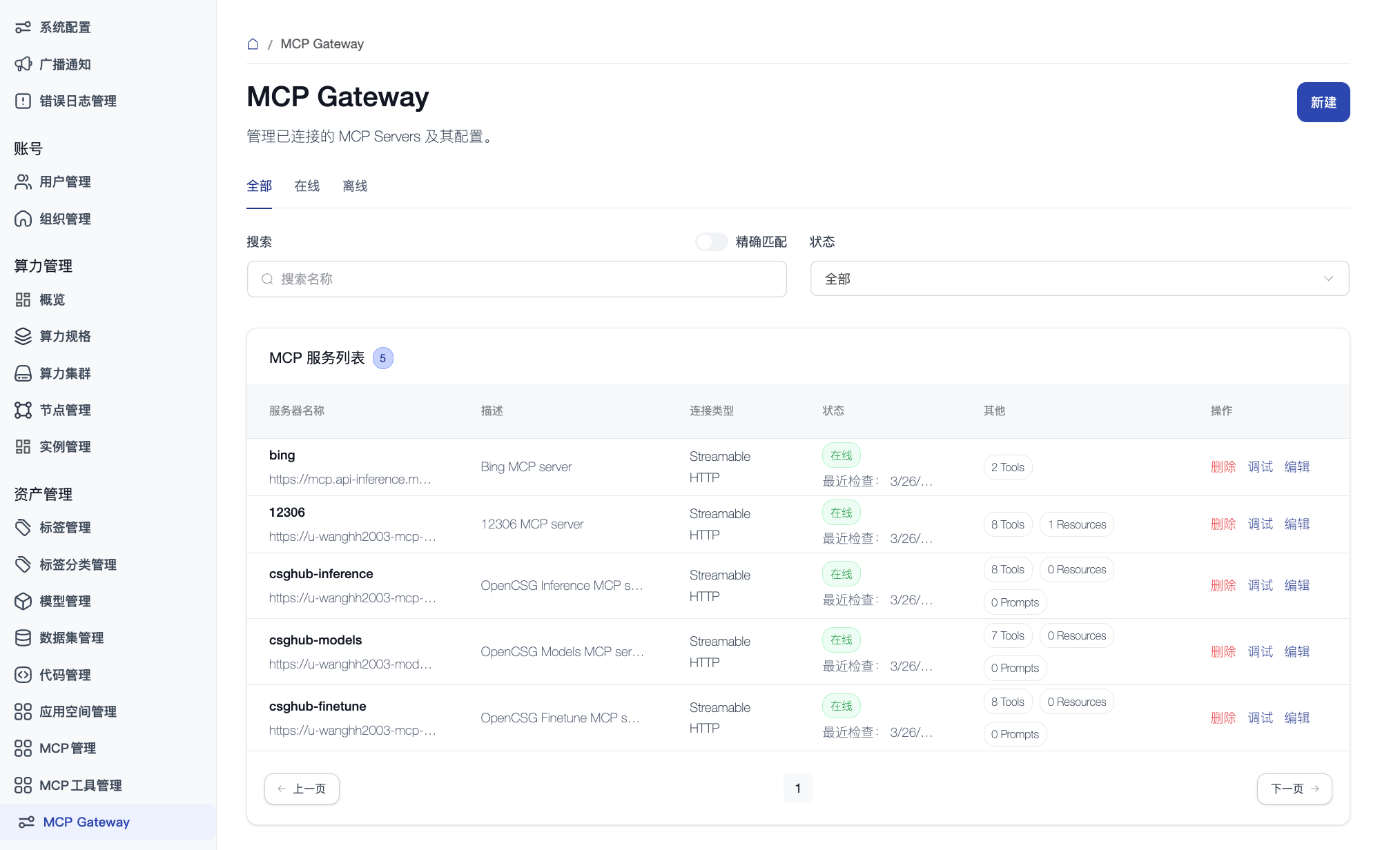Click the 模型管理 cube icon

tap(23, 601)
